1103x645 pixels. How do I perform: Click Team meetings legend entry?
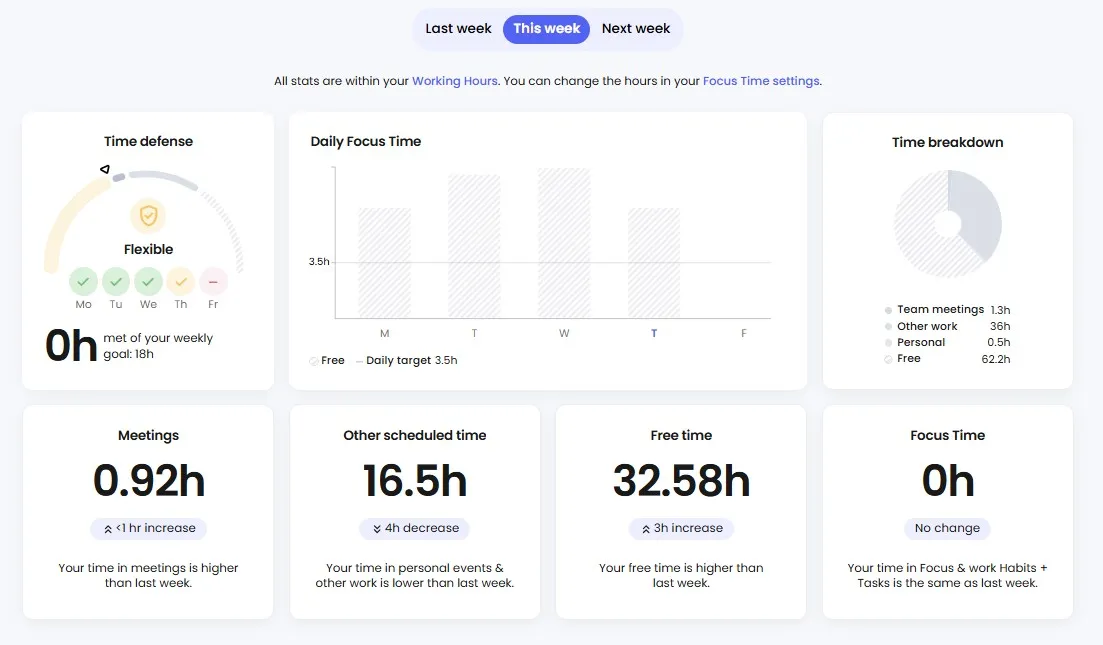[940, 310]
